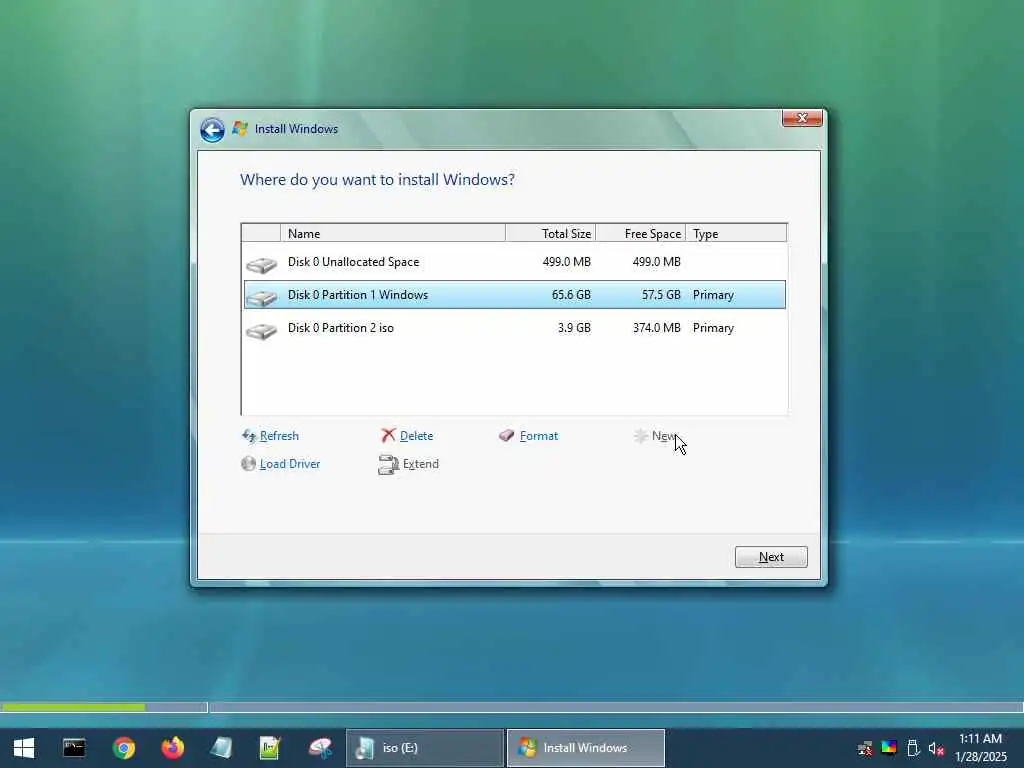Viewport: 1024px width, 768px height.
Task: Open the green notepad icon in the taskbar
Action: point(270,748)
